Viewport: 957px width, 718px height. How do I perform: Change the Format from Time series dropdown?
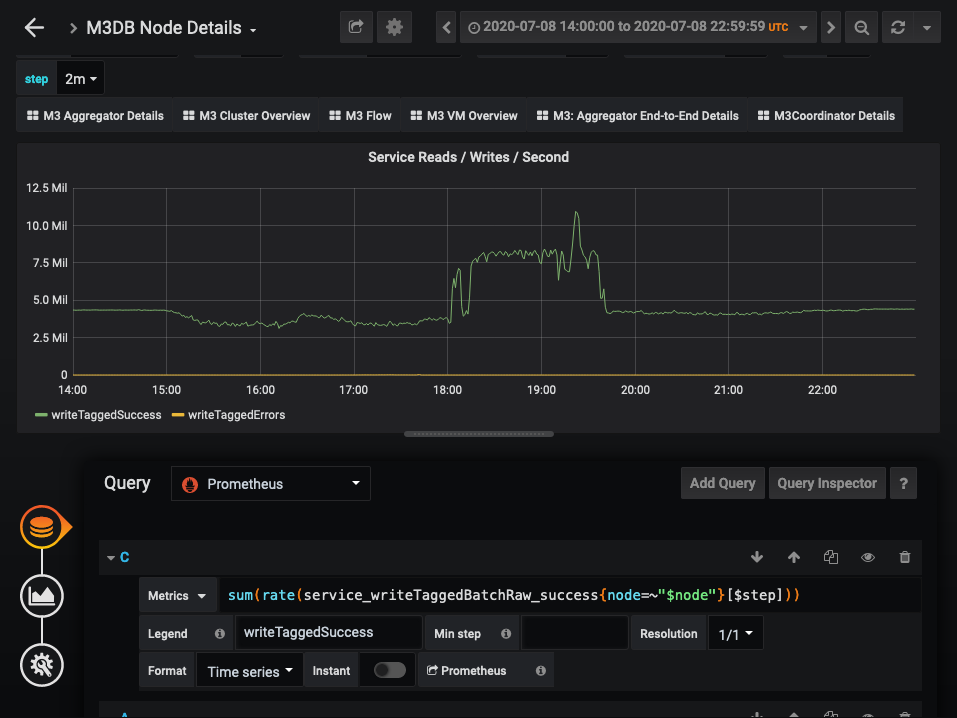tap(248, 670)
